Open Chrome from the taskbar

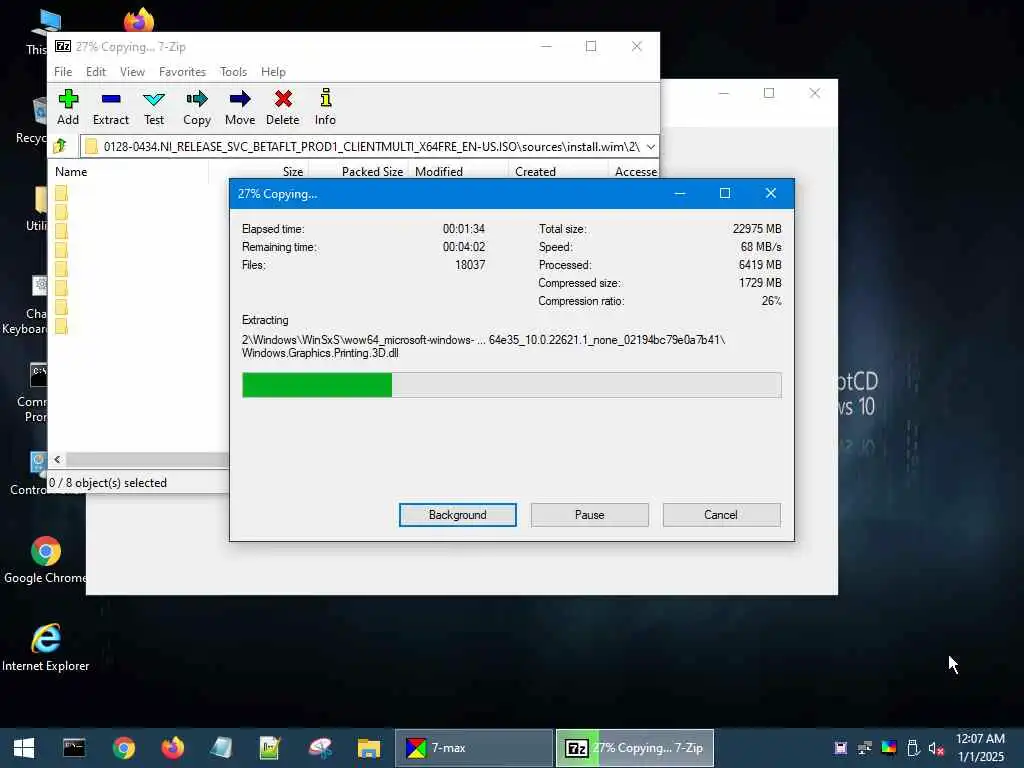[x=123, y=748]
